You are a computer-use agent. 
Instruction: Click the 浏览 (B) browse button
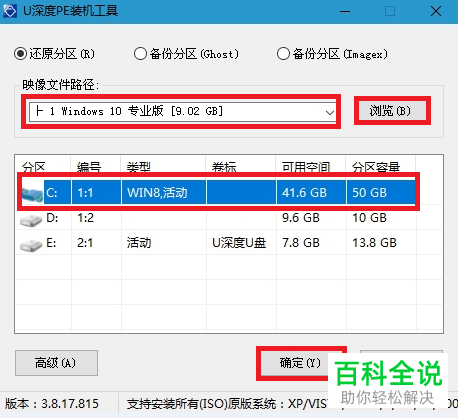pos(392,111)
